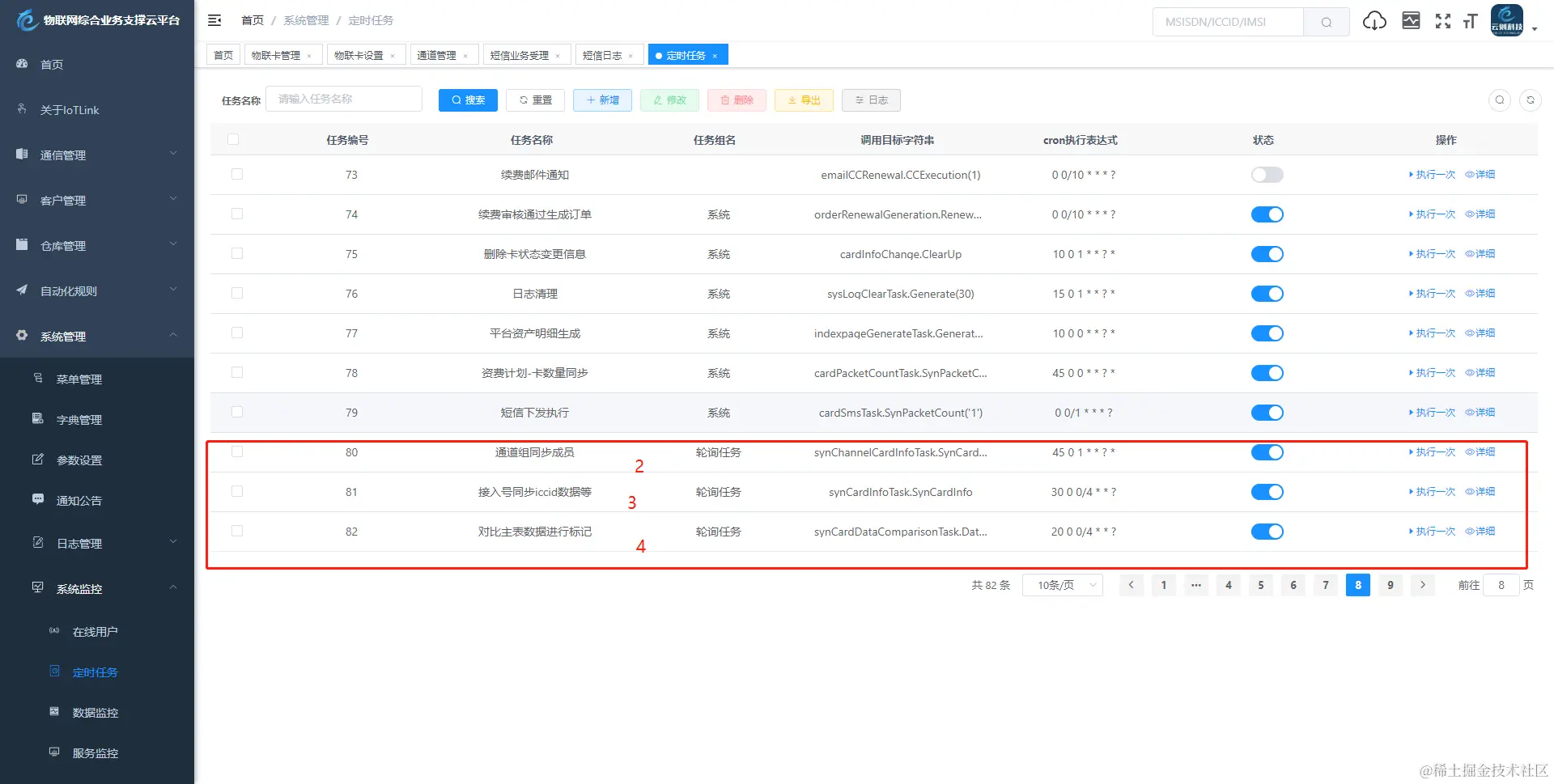Close the 定时任务 tab
Viewport: 1554px width, 784px height.
pyautogui.click(x=715, y=56)
